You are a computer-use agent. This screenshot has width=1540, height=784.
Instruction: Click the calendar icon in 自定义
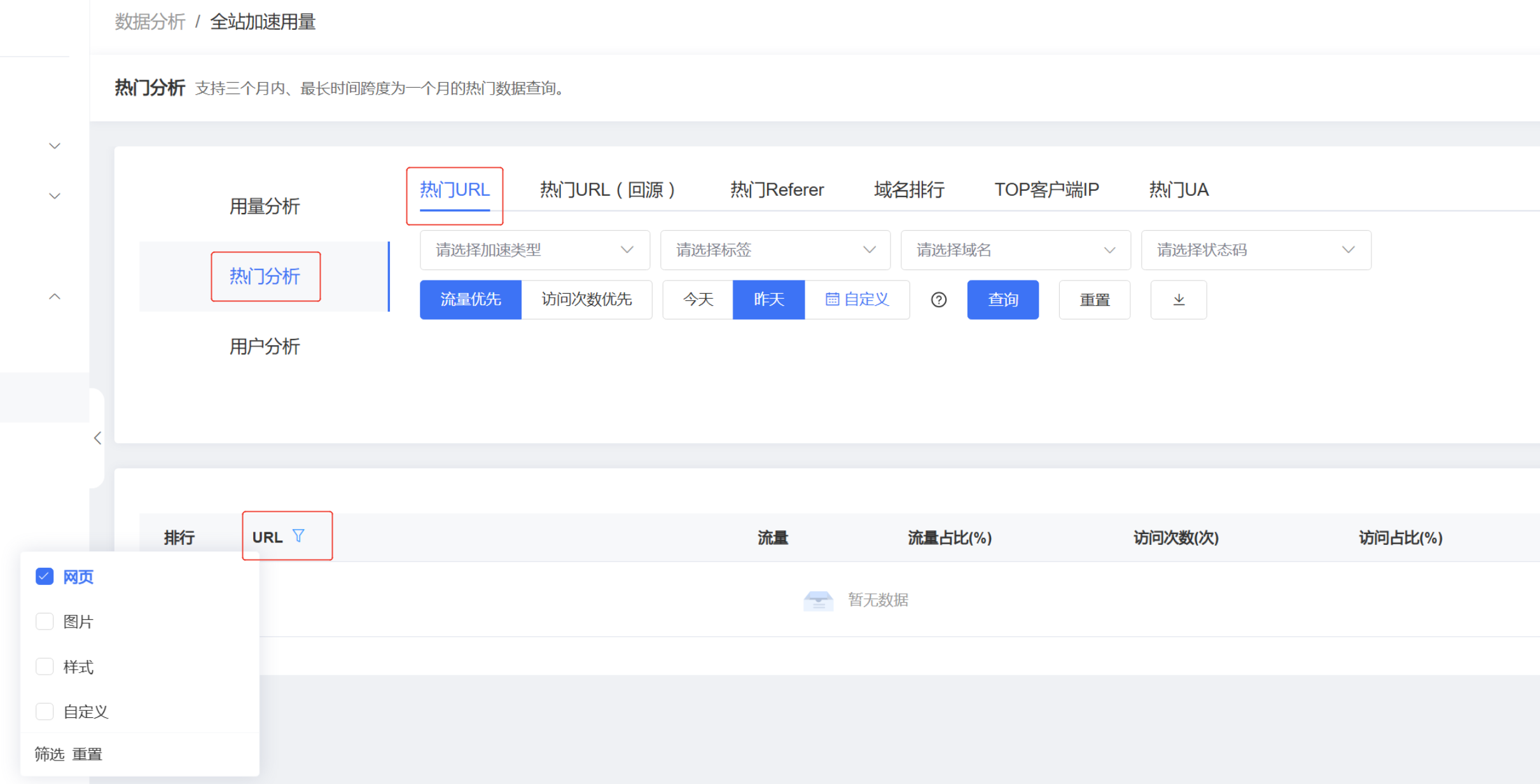coord(832,299)
